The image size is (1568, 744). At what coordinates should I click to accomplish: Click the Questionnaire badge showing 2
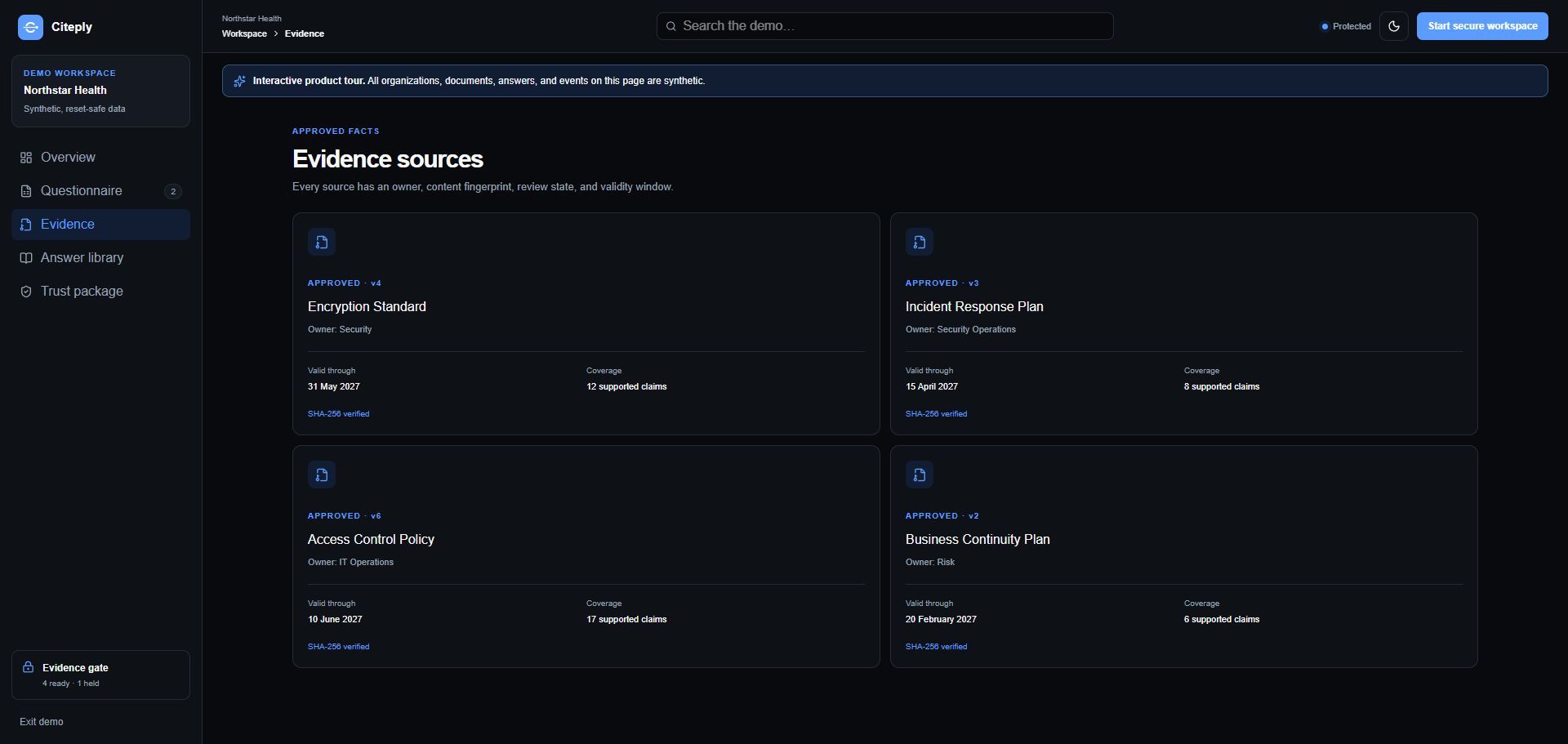click(x=173, y=191)
